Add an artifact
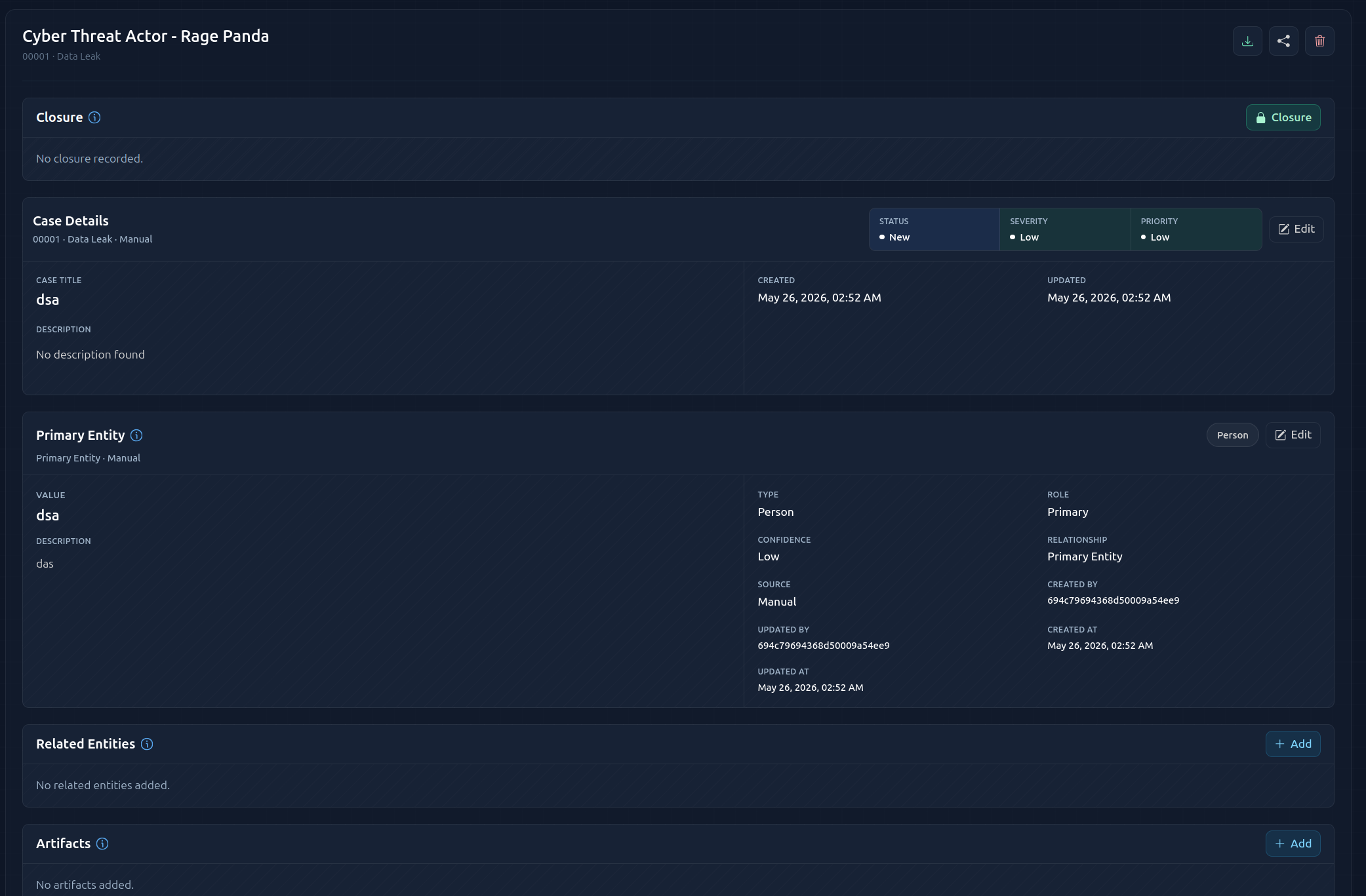The width and height of the screenshot is (1366, 896). point(1293,844)
